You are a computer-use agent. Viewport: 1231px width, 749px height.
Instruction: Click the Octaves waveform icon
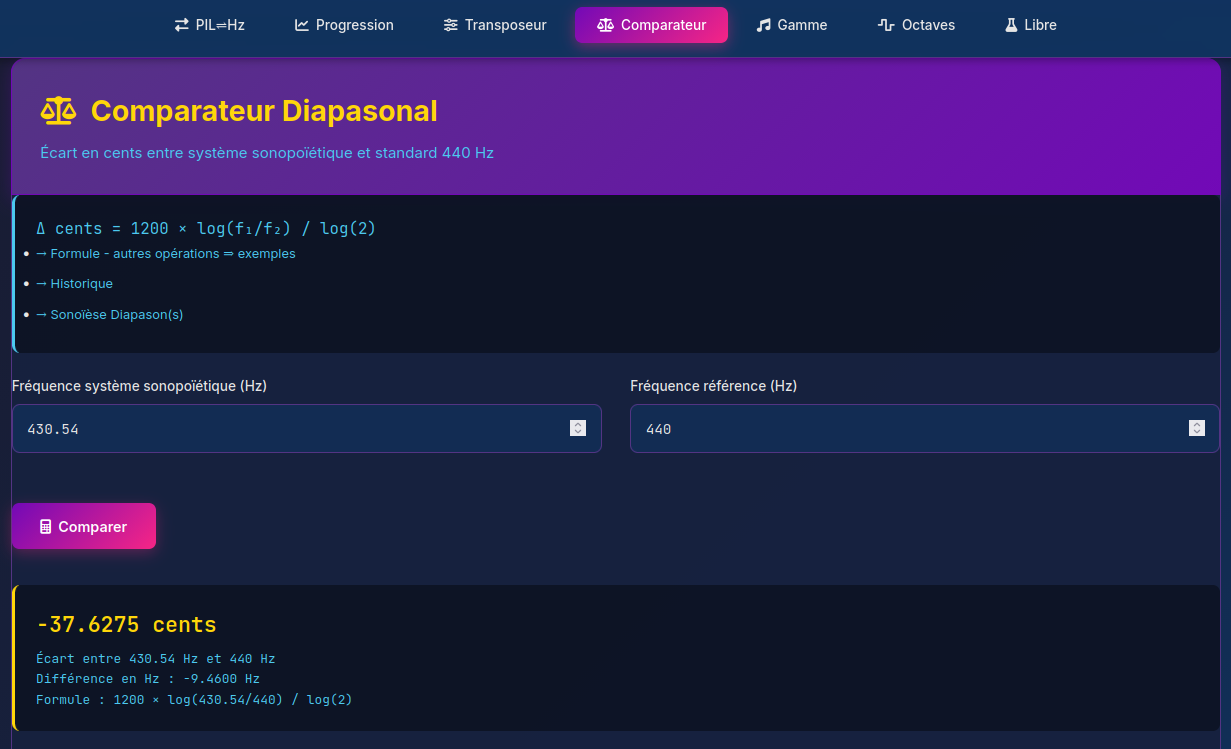click(886, 25)
